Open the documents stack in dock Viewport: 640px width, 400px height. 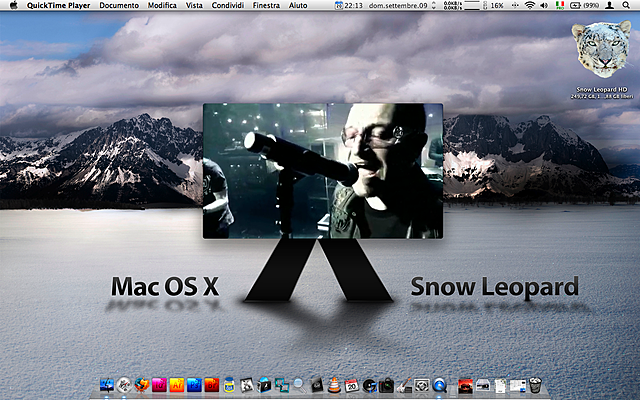point(500,385)
